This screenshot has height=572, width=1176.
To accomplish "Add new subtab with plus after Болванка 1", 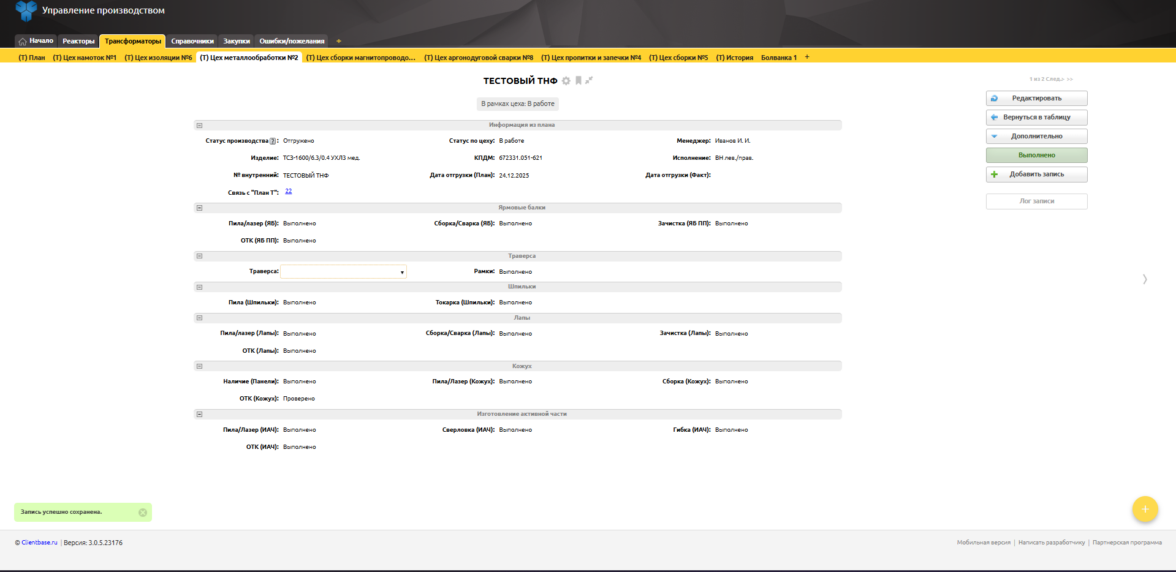I will pos(807,57).
